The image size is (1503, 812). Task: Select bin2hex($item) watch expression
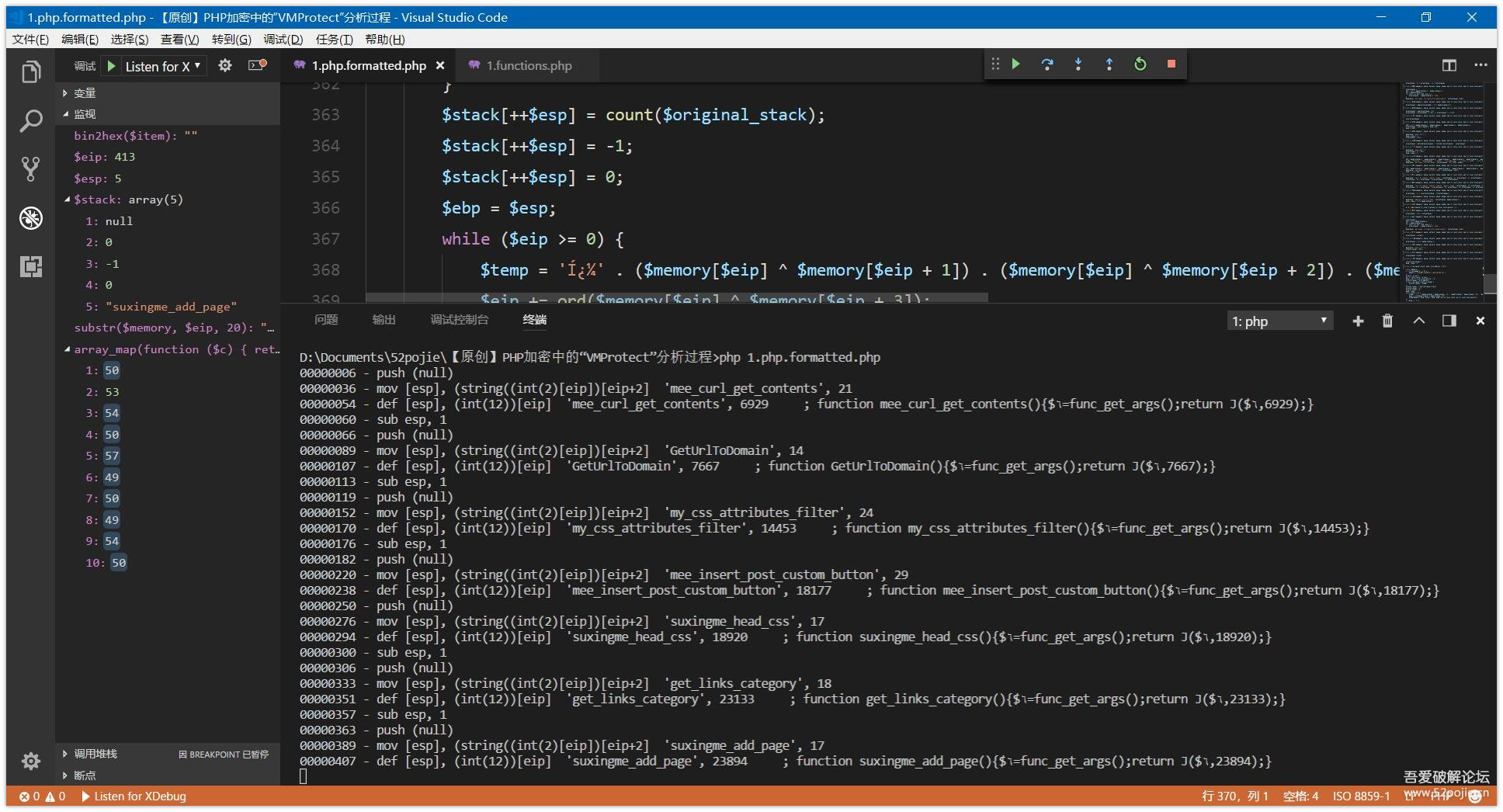[x=168, y=136]
